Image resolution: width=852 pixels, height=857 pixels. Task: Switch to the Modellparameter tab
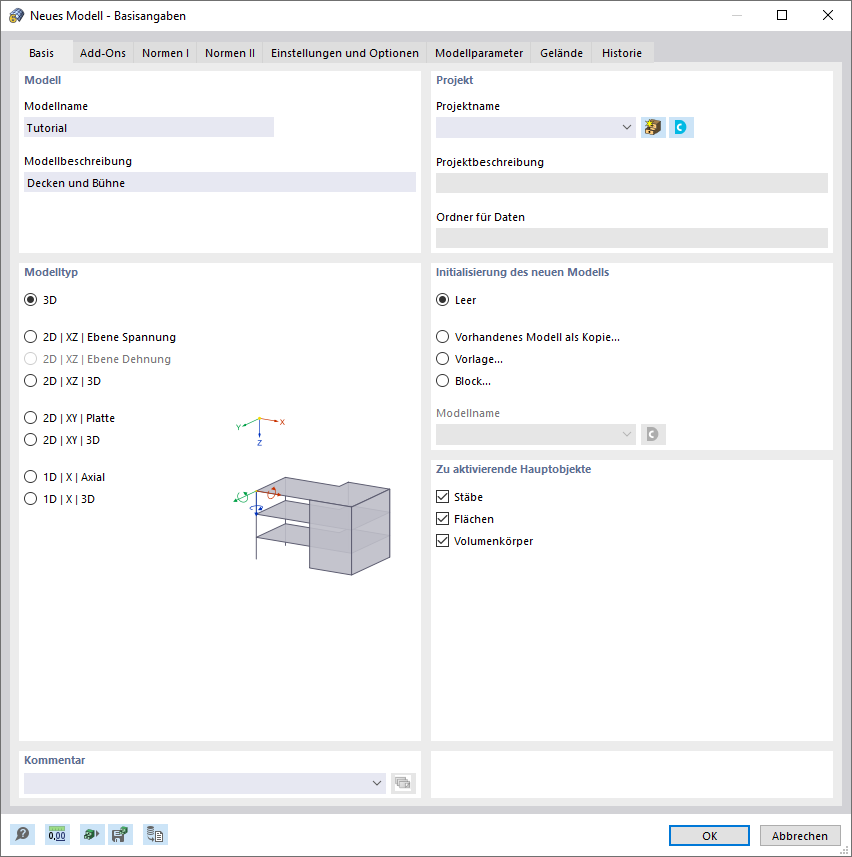(x=479, y=53)
